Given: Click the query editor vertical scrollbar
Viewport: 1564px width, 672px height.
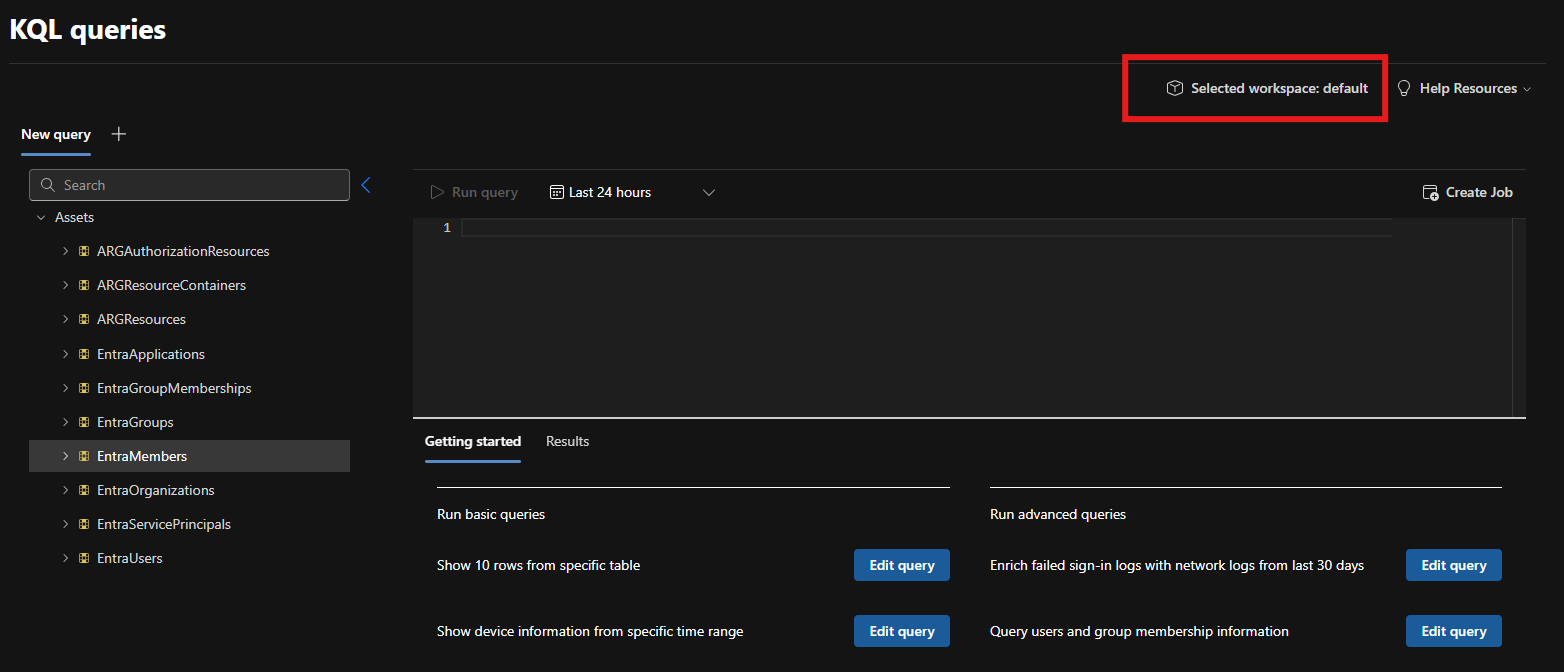Looking at the screenshot, I should pyautogui.click(x=1519, y=317).
